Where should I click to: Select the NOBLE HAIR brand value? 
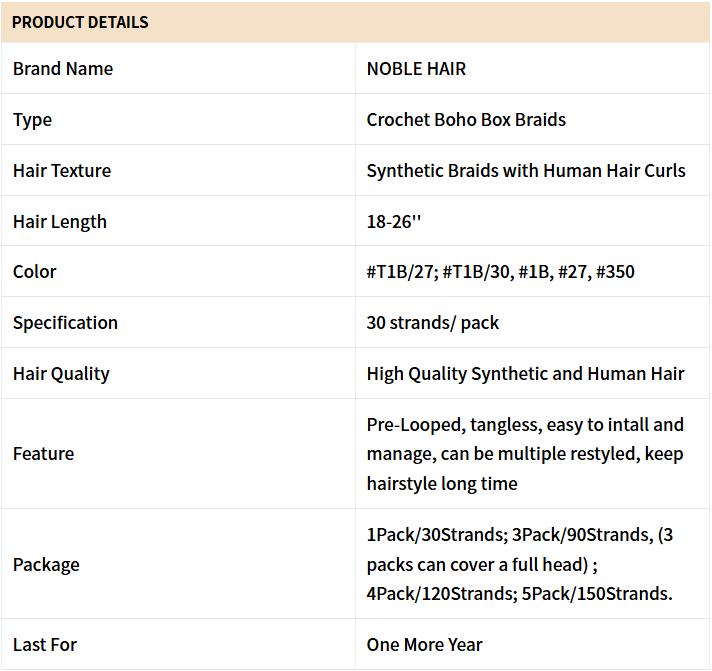[416, 69]
